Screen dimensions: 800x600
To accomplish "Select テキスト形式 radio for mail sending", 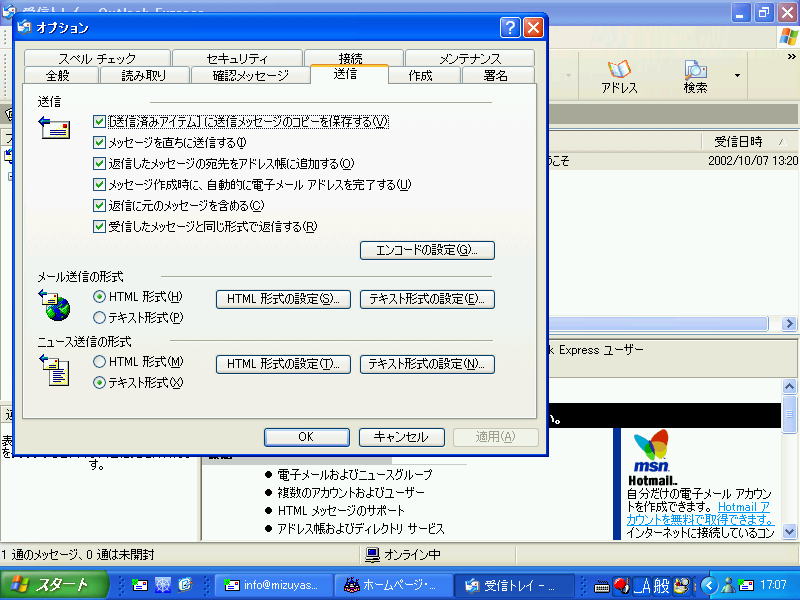I will (99, 318).
